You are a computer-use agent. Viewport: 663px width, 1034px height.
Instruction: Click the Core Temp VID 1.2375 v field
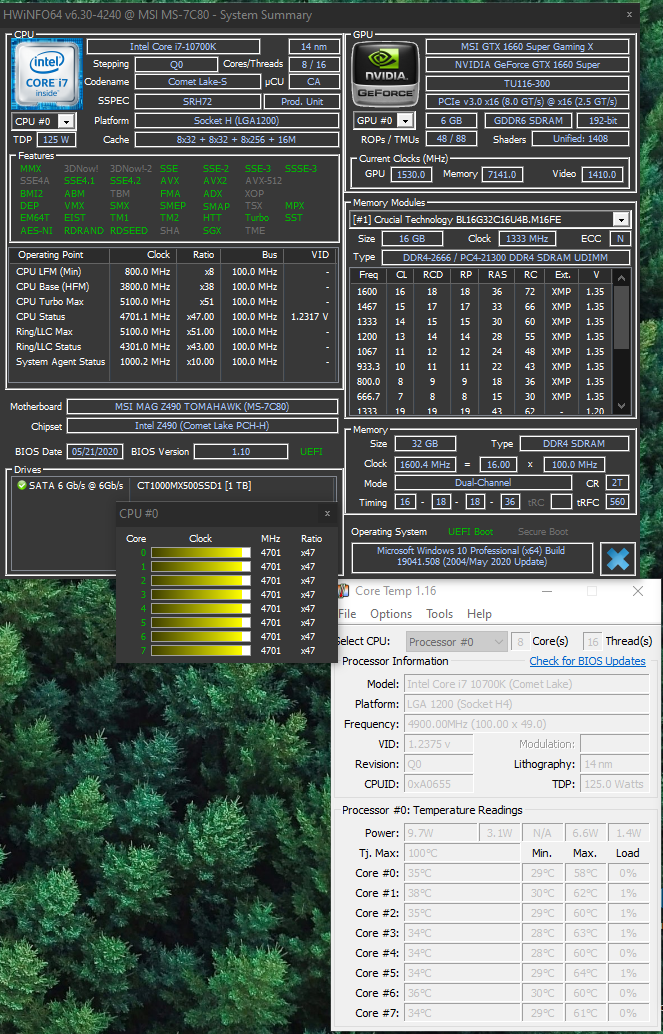click(x=438, y=744)
